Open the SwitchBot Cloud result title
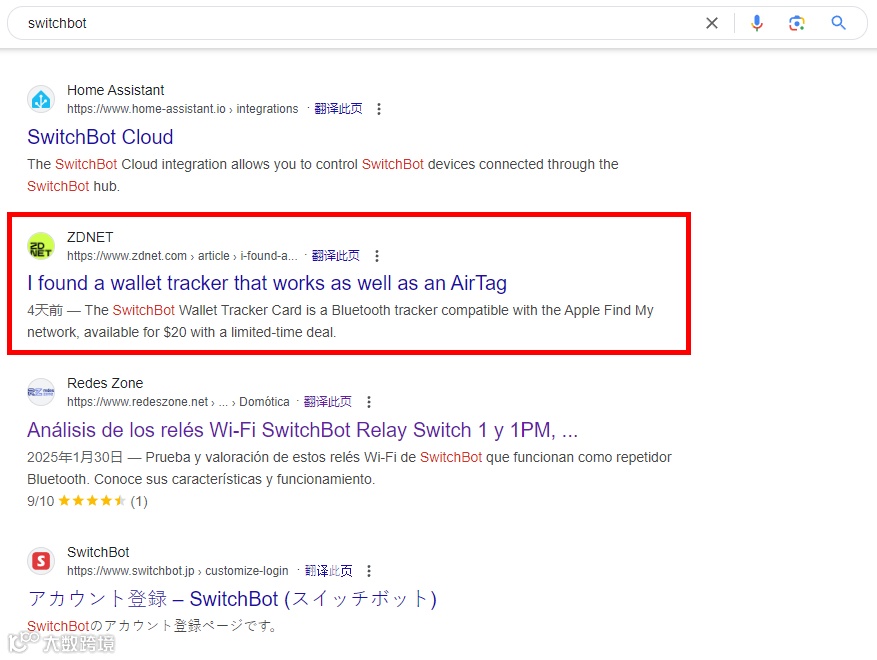The image size is (877, 660). tap(100, 137)
